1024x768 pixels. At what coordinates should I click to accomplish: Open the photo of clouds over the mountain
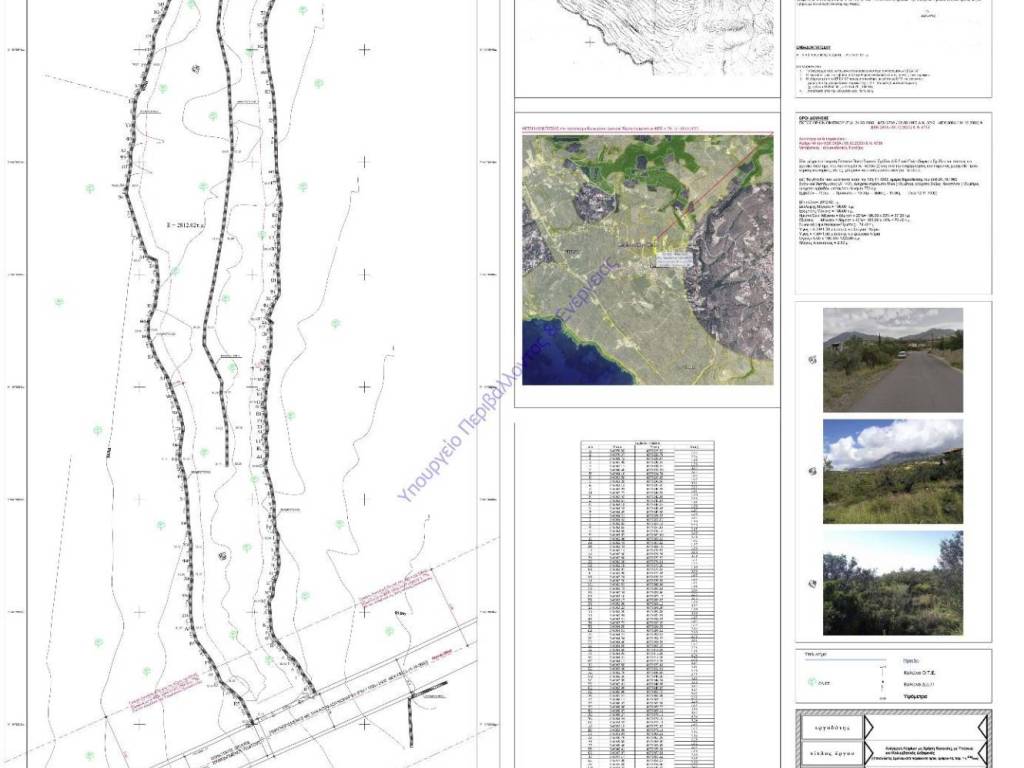892,471
